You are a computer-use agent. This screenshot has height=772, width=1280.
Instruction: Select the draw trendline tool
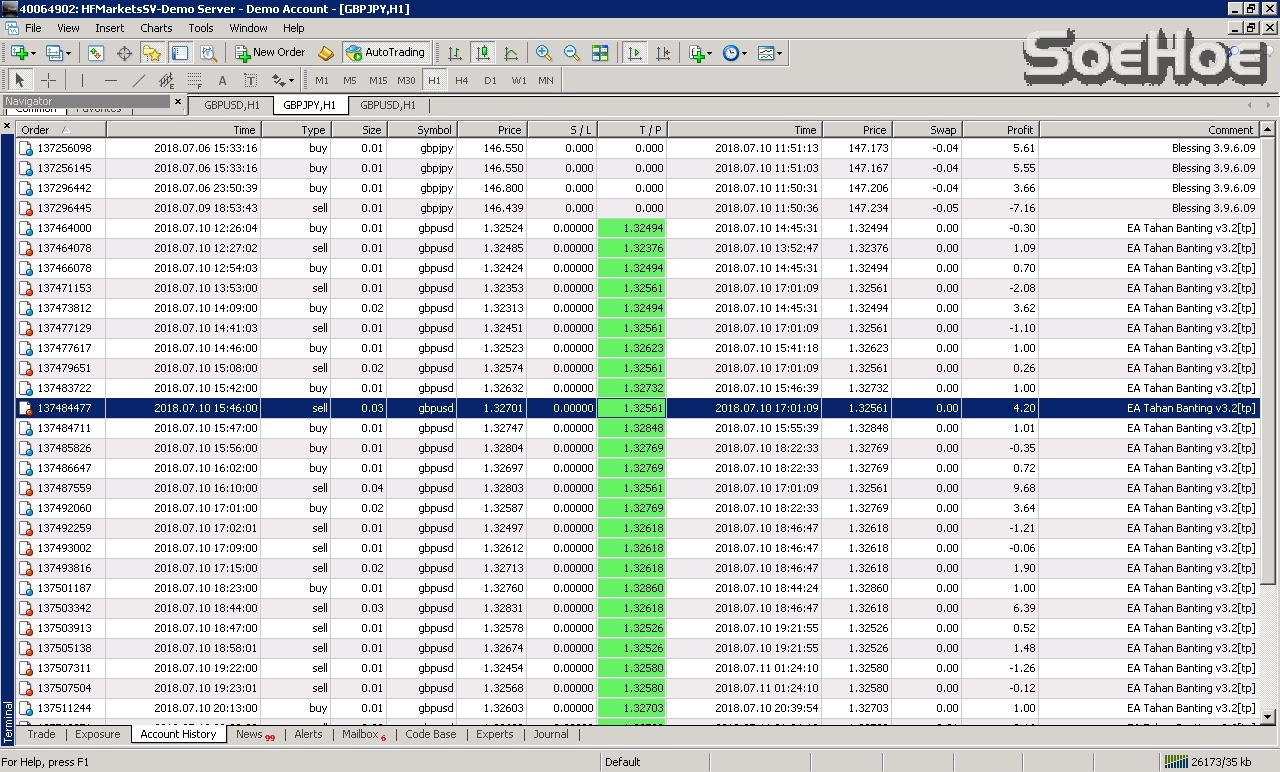click(139, 80)
